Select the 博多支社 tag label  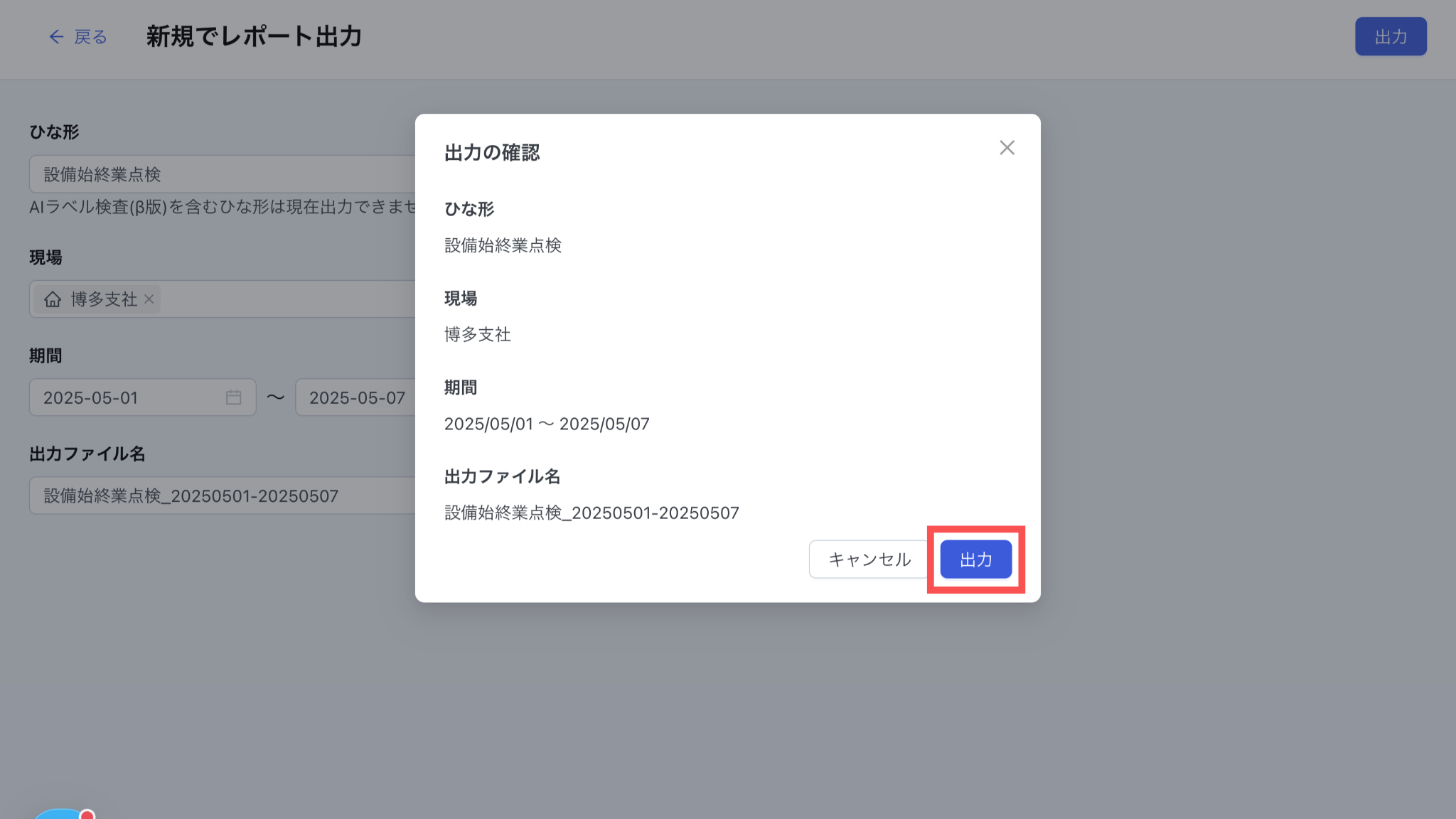[x=104, y=299]
